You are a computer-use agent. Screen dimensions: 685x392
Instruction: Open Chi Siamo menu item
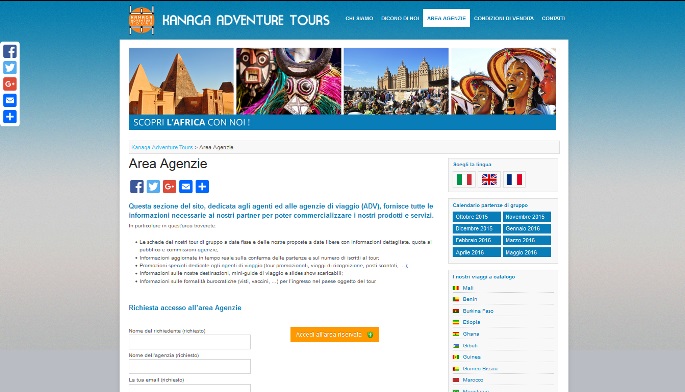359,18
